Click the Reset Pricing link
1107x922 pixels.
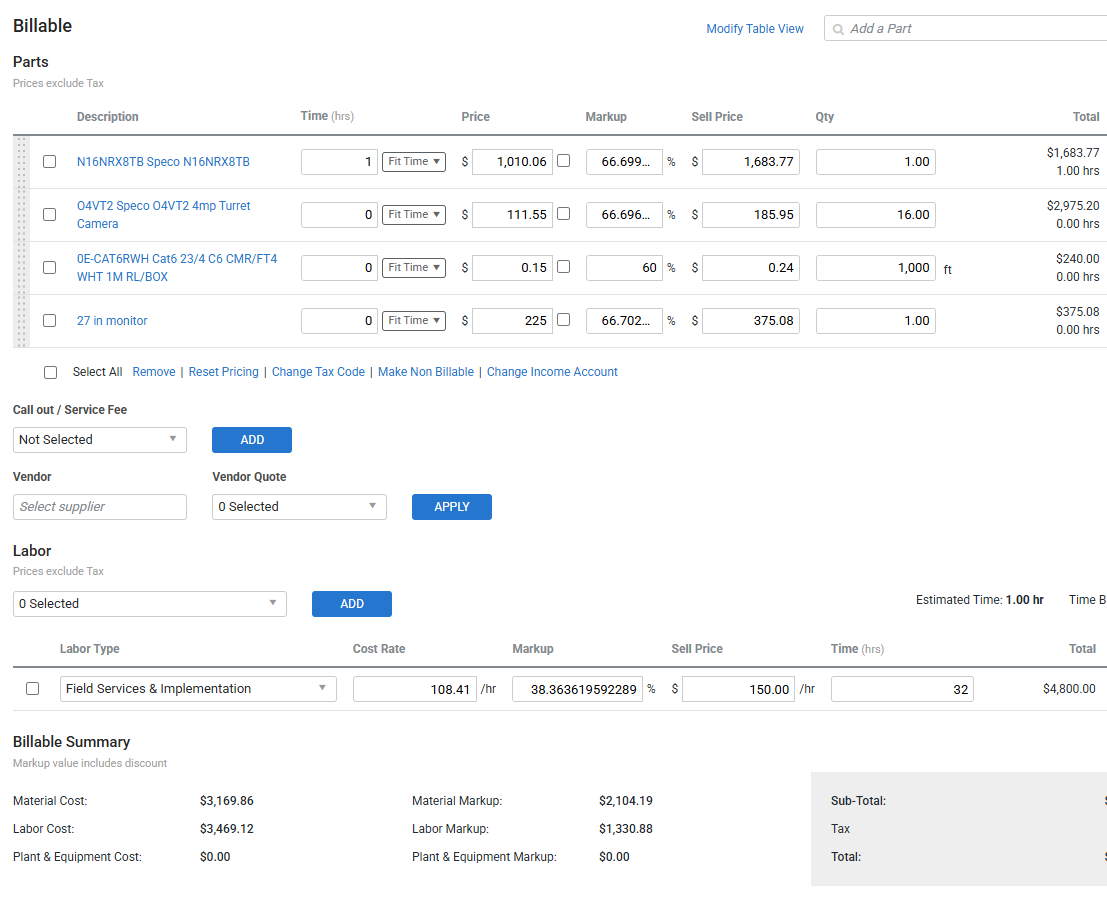223,372
